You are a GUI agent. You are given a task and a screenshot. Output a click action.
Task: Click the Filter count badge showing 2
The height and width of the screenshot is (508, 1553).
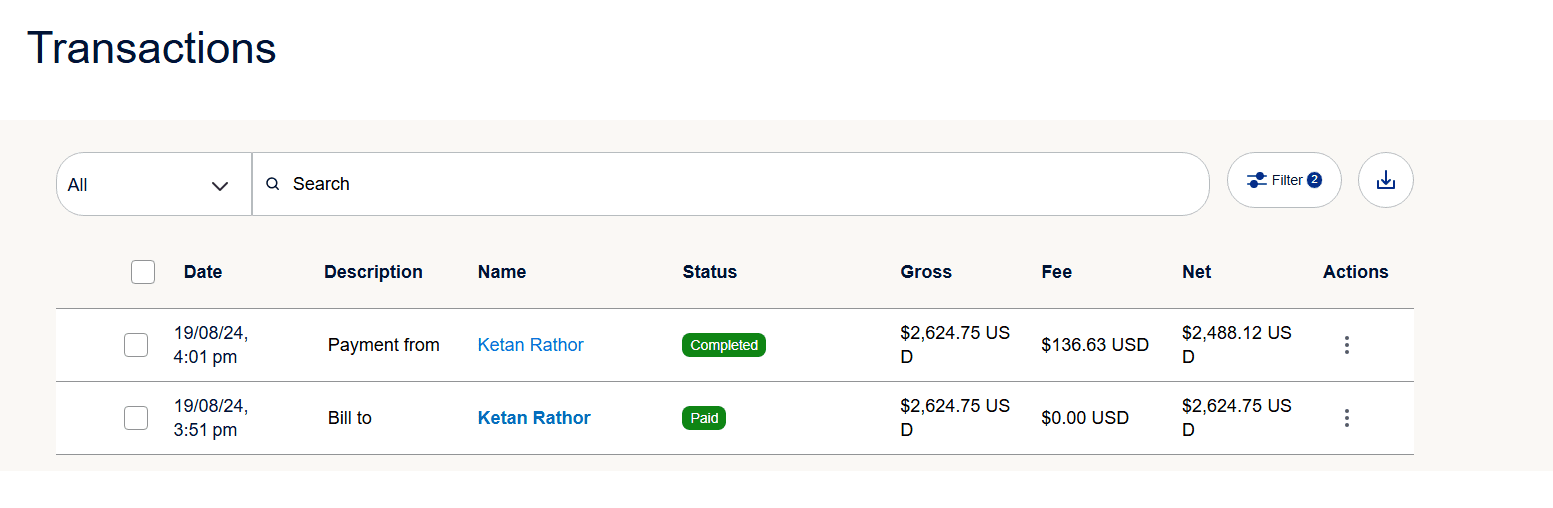[x=1314, y=180]
